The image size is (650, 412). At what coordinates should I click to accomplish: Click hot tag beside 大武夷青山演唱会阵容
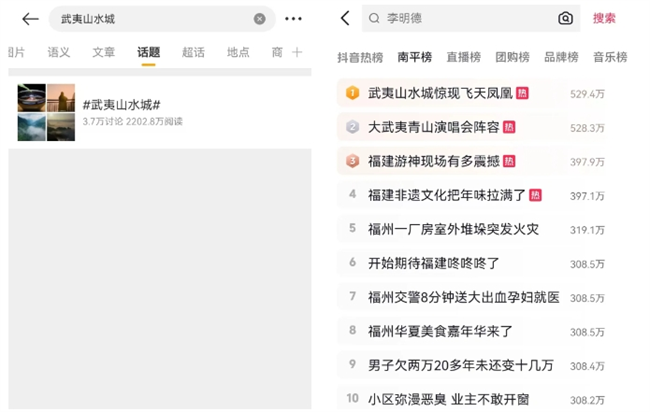click(x=509, y=127)
